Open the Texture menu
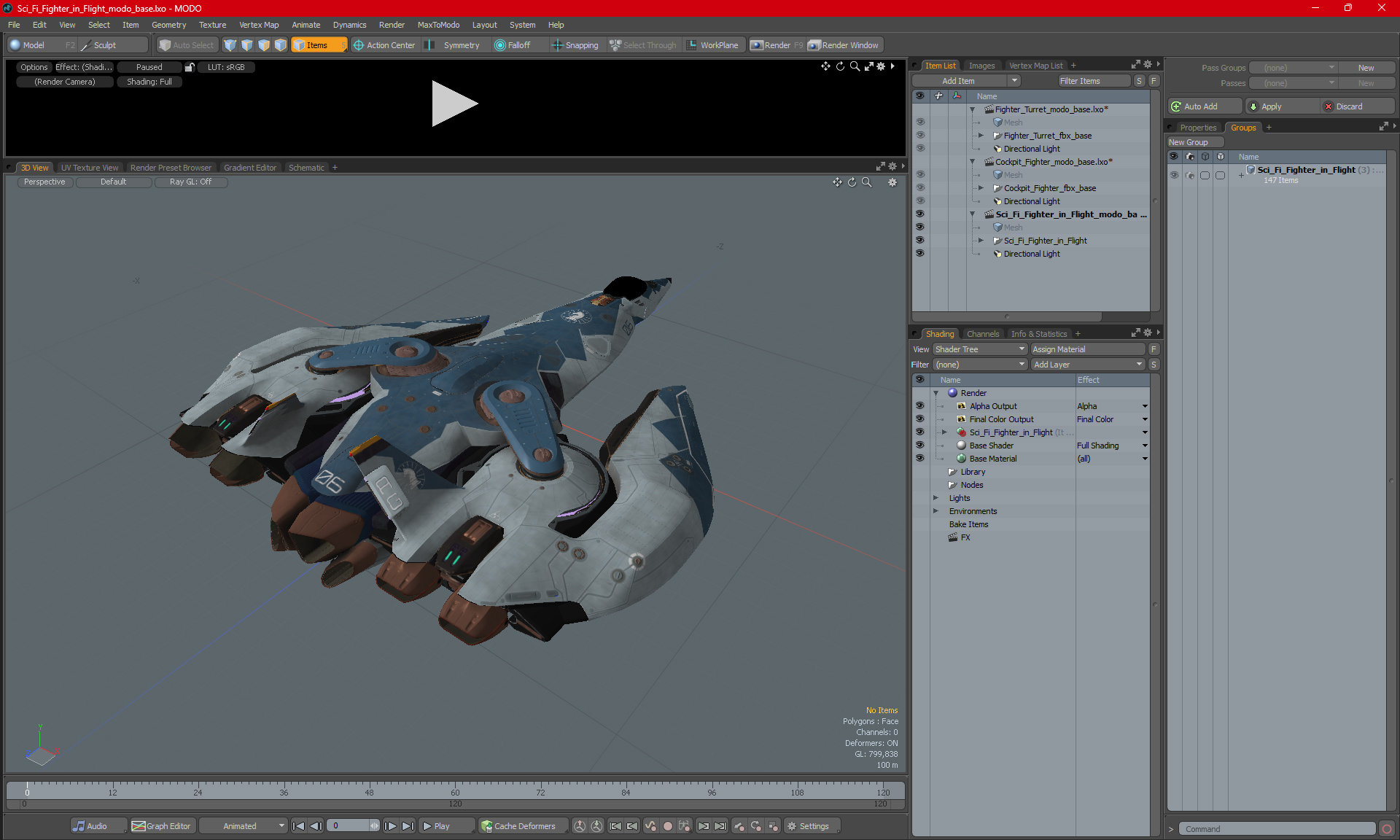 [212, 25]
